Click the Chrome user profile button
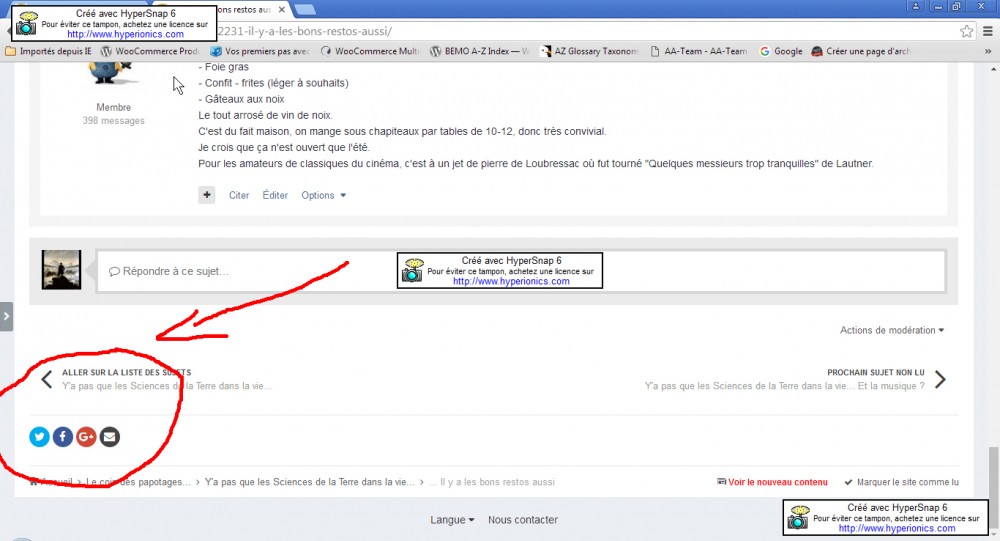Viewport: 1000px width, 541px height. [x=916, y=6]
